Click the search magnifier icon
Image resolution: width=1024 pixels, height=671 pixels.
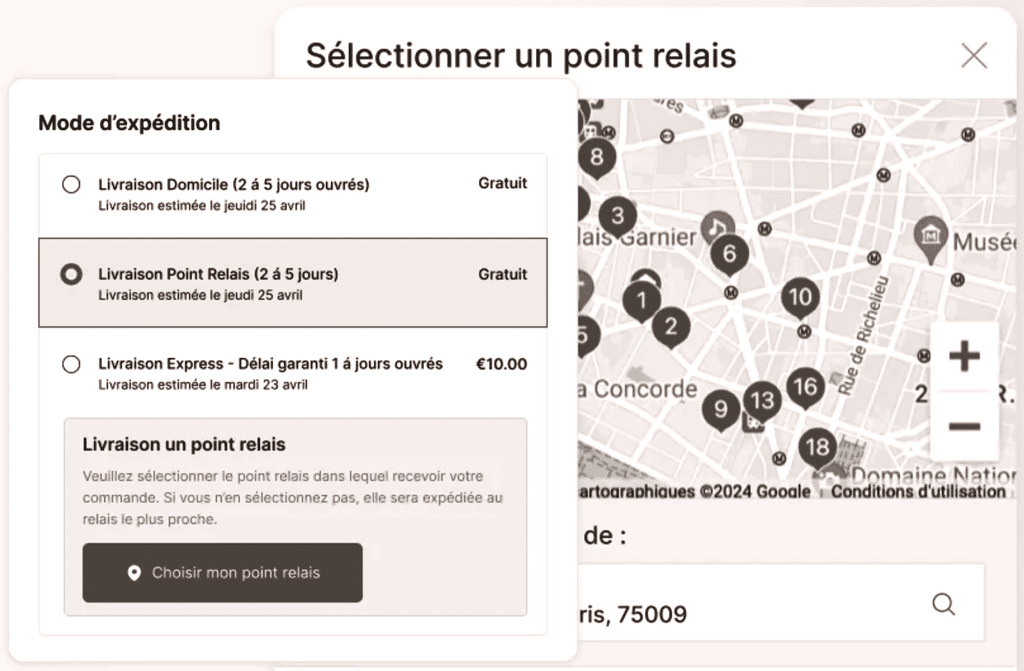coord(944,604)
